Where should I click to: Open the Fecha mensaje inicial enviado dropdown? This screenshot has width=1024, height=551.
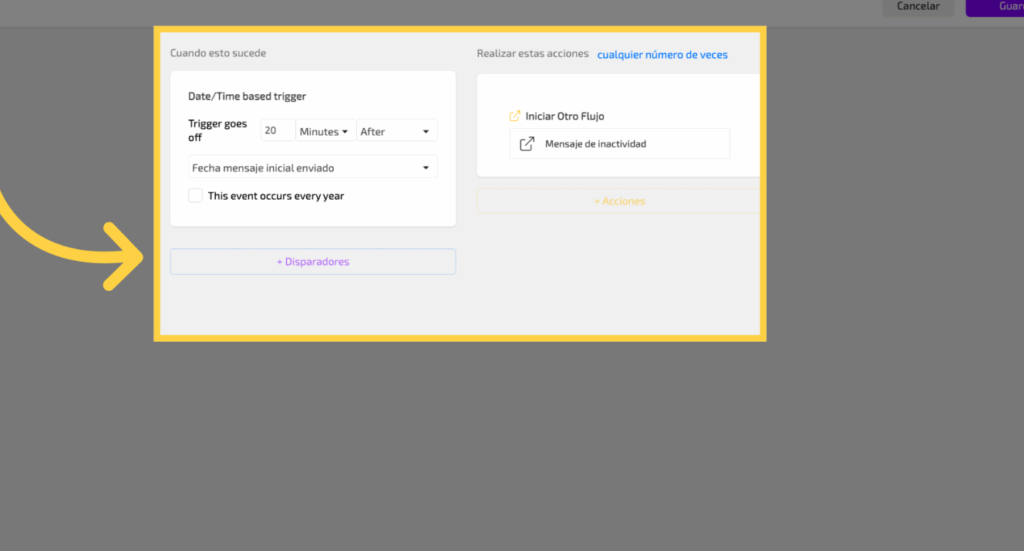312,167
